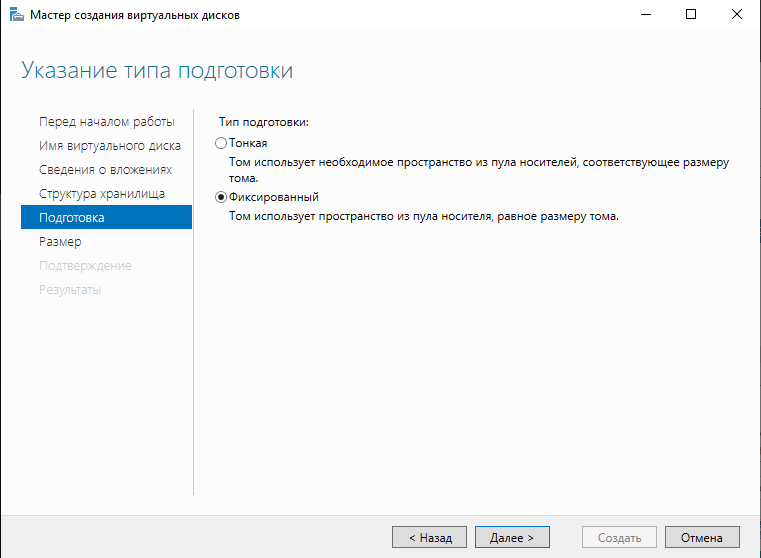Click the Результаты step in the sidebar

(x=69, y=290)
